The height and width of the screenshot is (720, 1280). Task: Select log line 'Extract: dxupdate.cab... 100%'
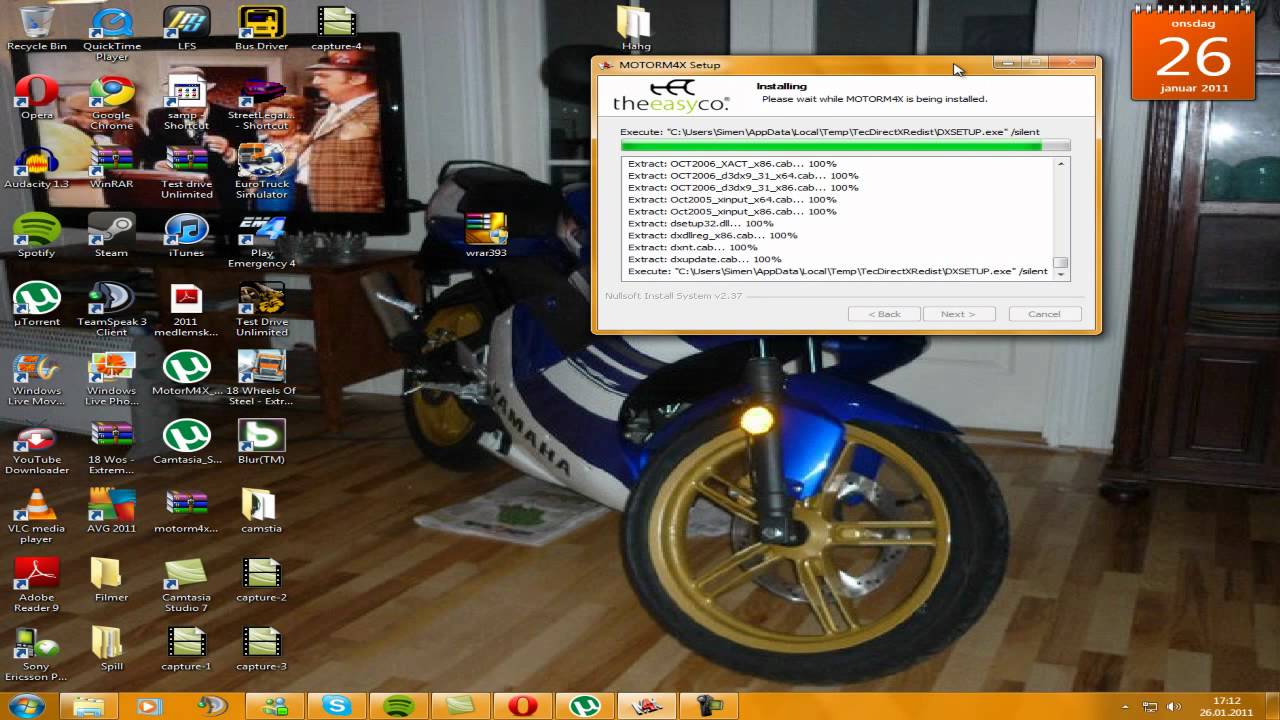(704, 259)
